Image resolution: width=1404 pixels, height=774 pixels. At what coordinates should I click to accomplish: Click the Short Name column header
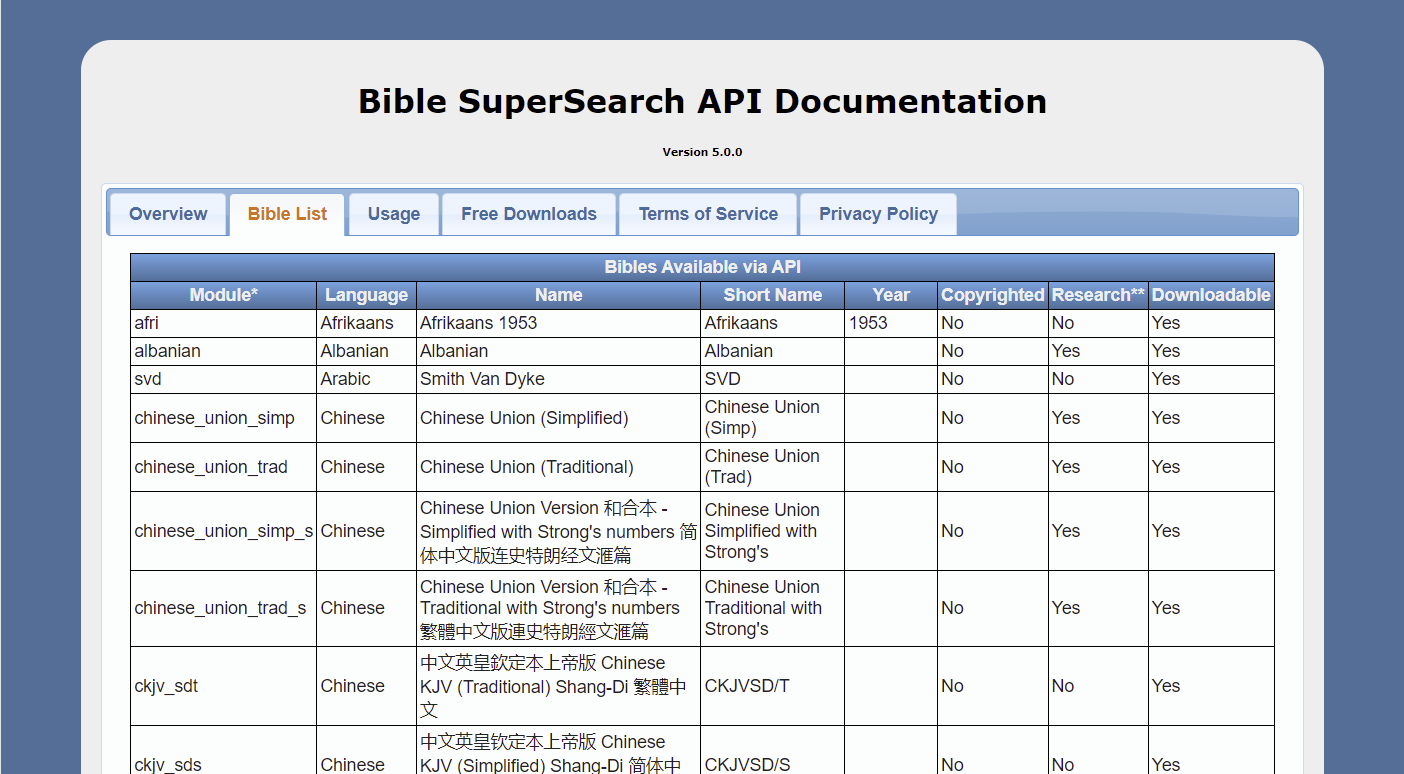772,295
